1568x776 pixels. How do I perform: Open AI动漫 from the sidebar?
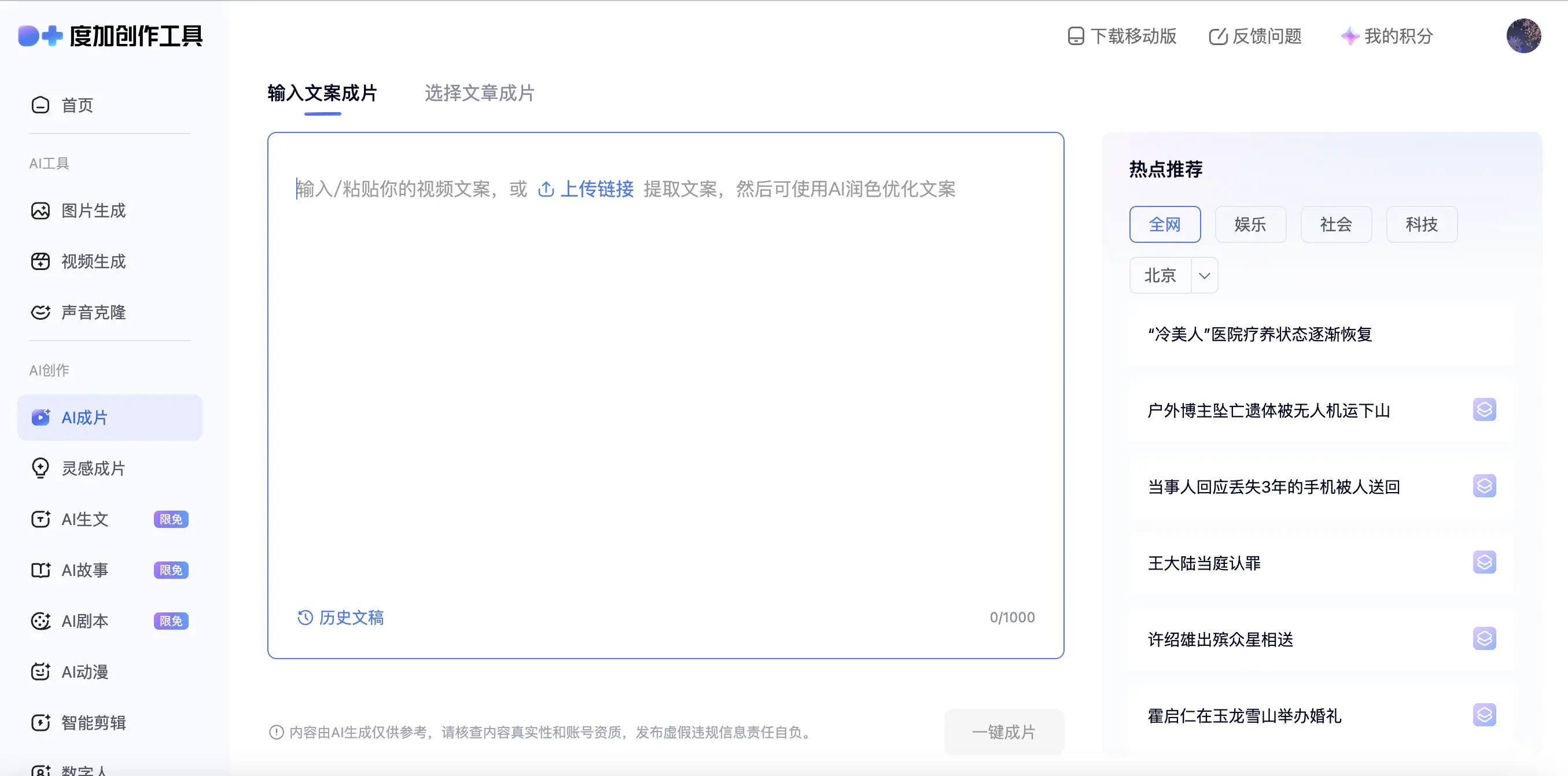coord(84,672)
